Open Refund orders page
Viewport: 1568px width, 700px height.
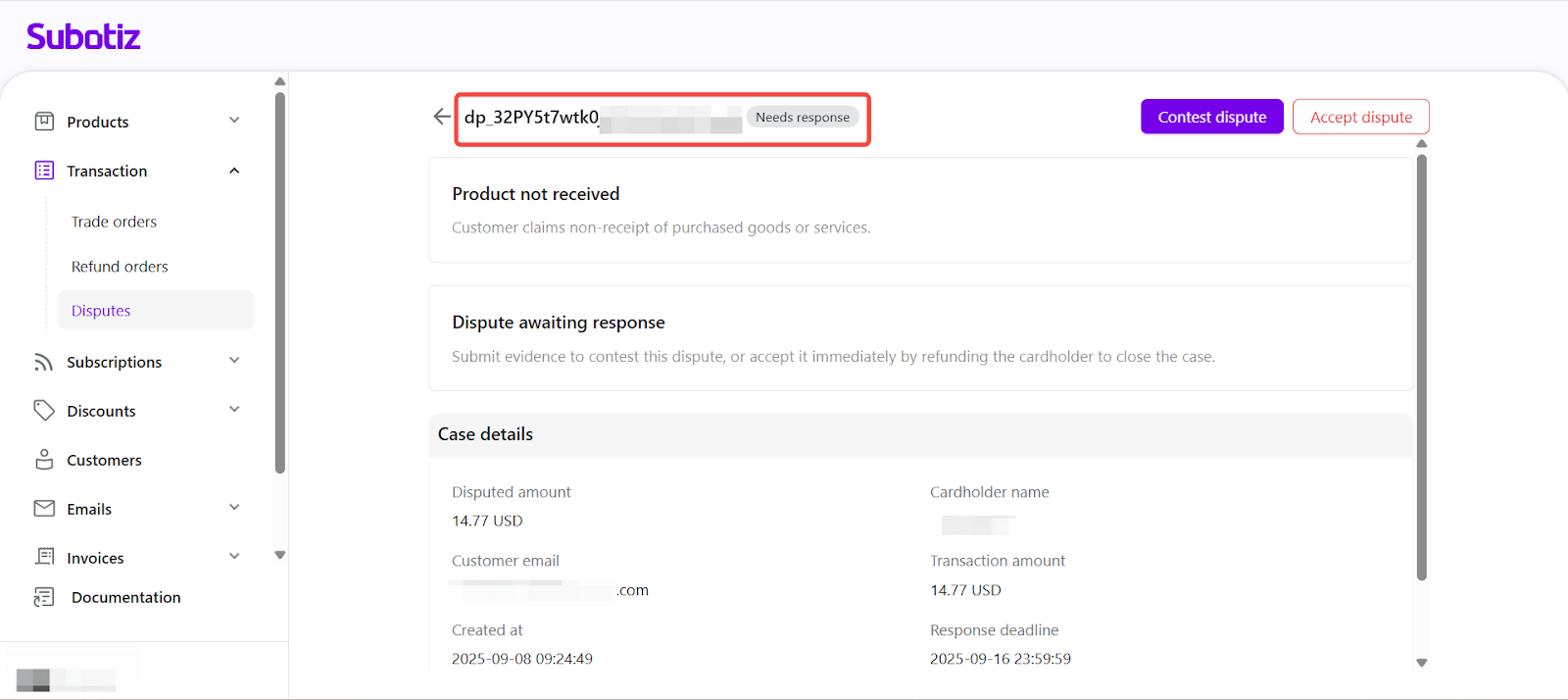tap(120, 267)
